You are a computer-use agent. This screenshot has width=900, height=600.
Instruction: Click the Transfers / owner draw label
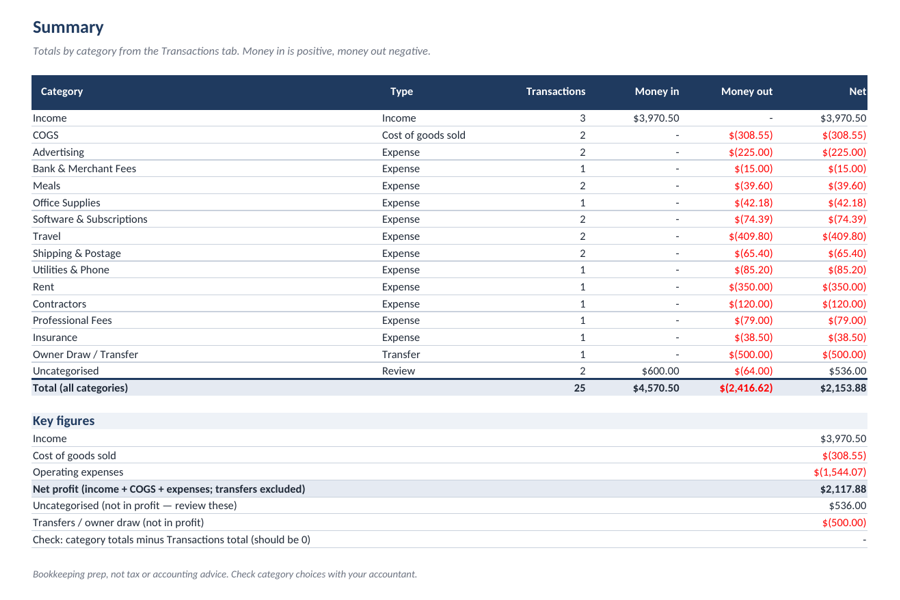118,522
